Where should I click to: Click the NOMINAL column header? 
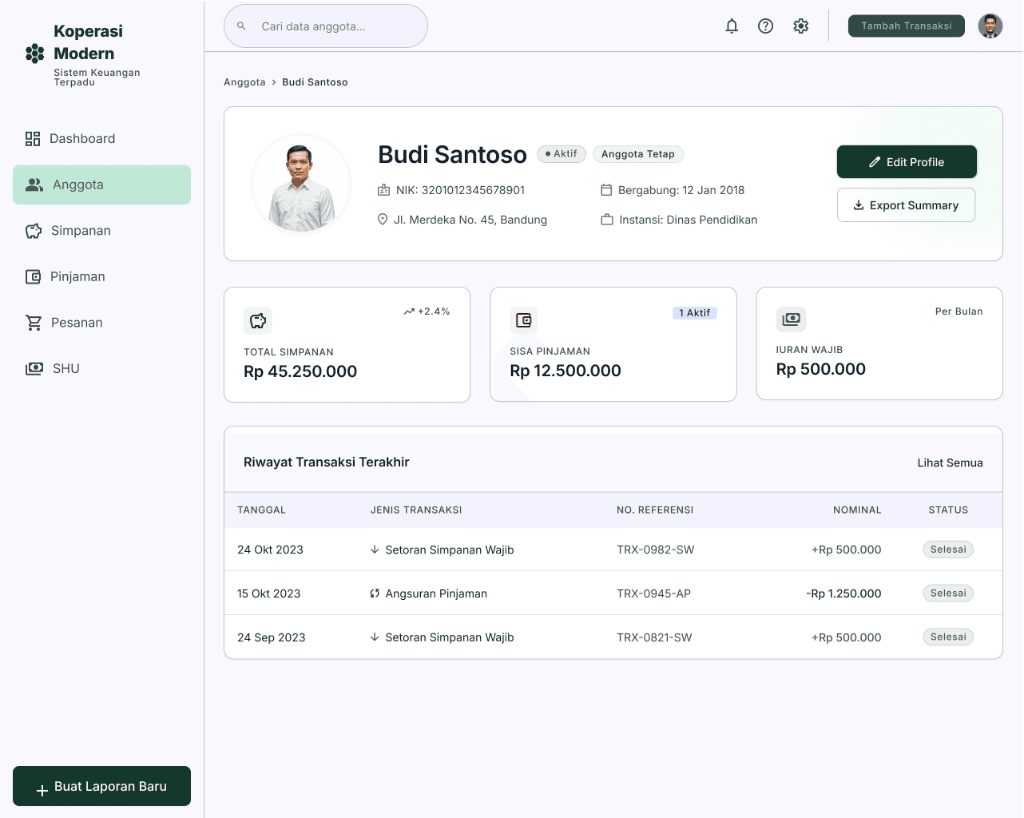coord(857,510)
